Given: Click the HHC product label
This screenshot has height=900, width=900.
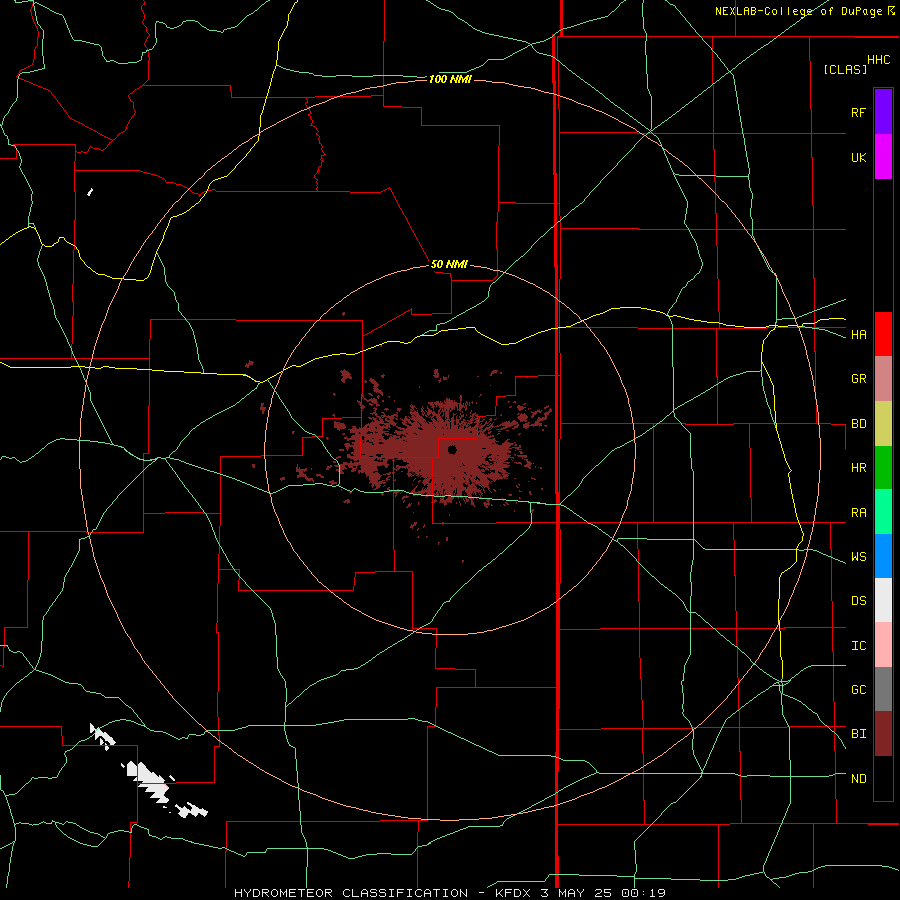Looking at the screenshot, I should [878, 60].
